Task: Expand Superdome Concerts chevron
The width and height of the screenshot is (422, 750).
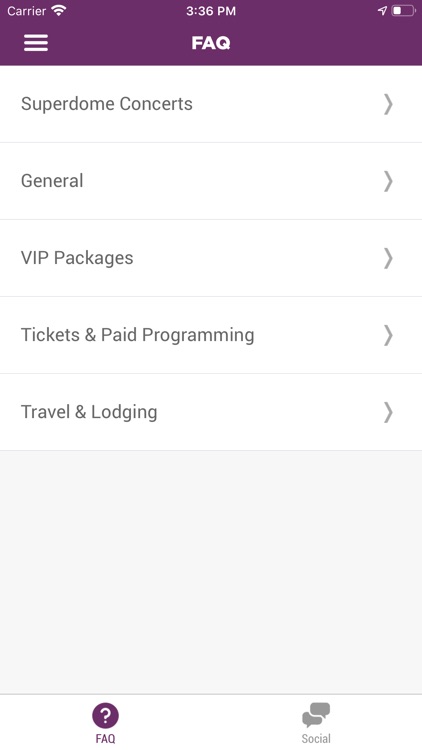Action: [x=388, y=104]
